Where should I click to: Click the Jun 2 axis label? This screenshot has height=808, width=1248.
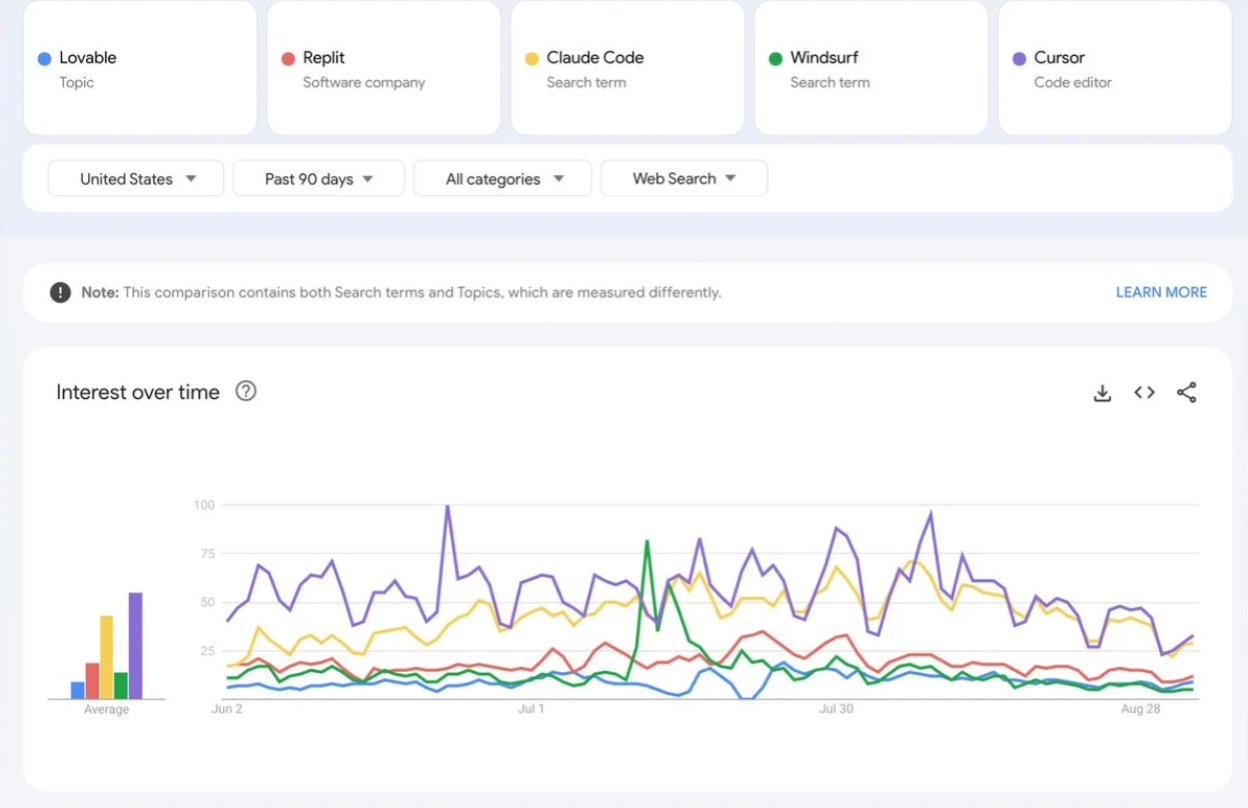227,709
